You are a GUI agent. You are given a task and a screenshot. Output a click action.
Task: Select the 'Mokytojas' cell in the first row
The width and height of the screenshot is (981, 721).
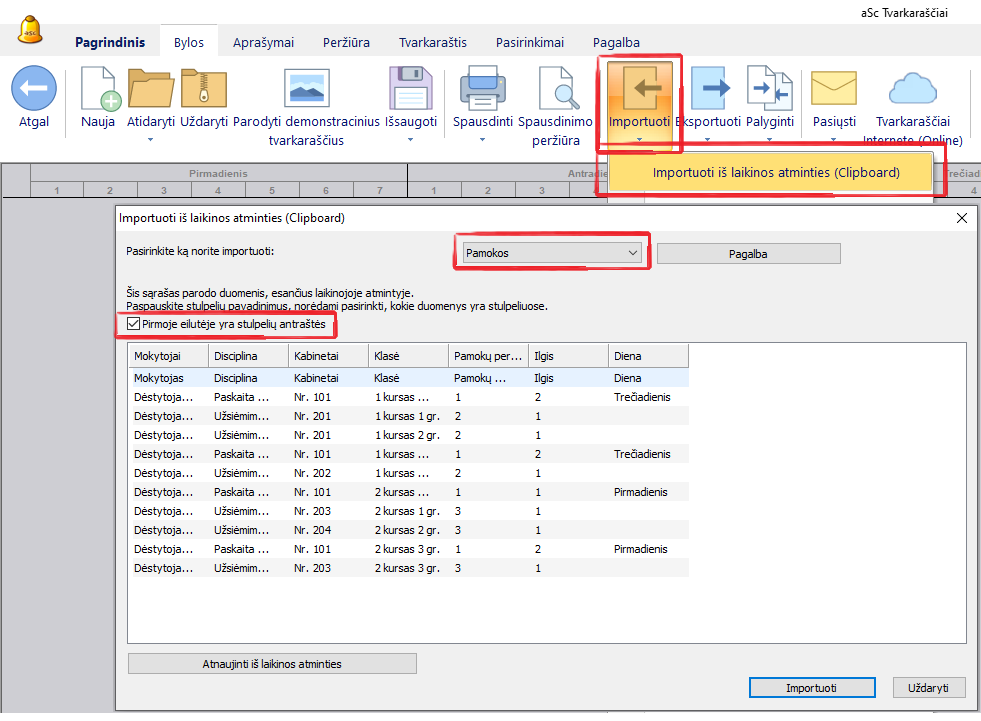point(159,378)
